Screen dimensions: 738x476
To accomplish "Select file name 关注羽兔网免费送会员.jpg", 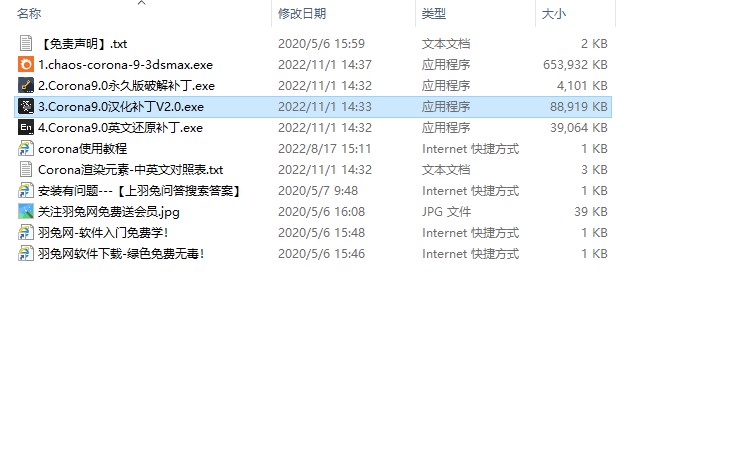I will [x=109, y=212].
